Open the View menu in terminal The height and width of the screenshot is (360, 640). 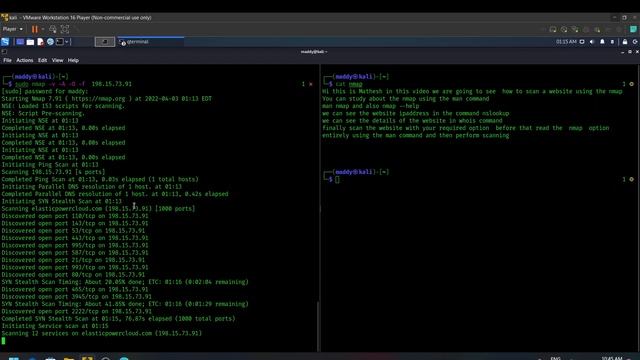[x=57, y=60]
